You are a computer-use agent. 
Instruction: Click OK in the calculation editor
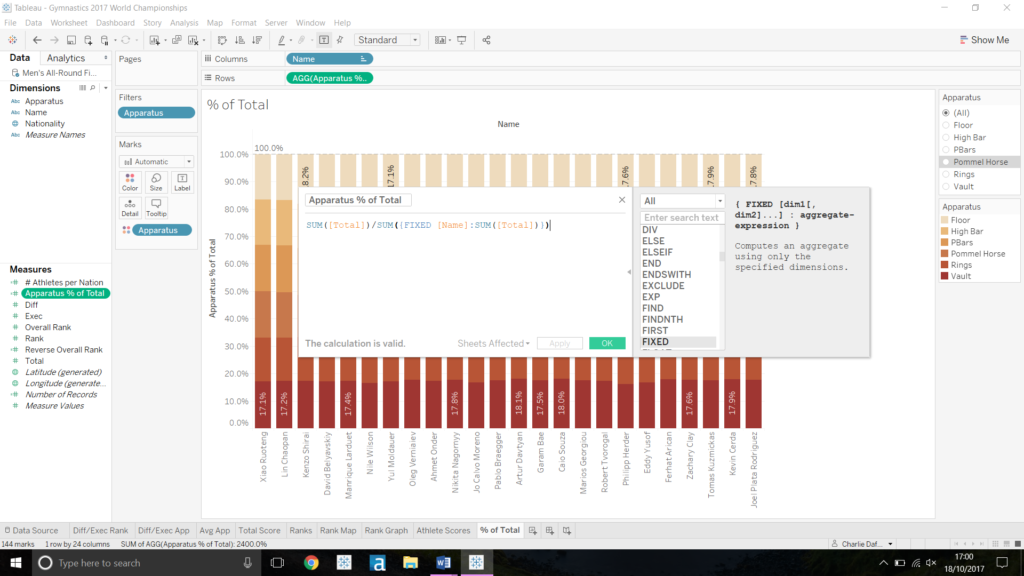(x=607, y=344)
